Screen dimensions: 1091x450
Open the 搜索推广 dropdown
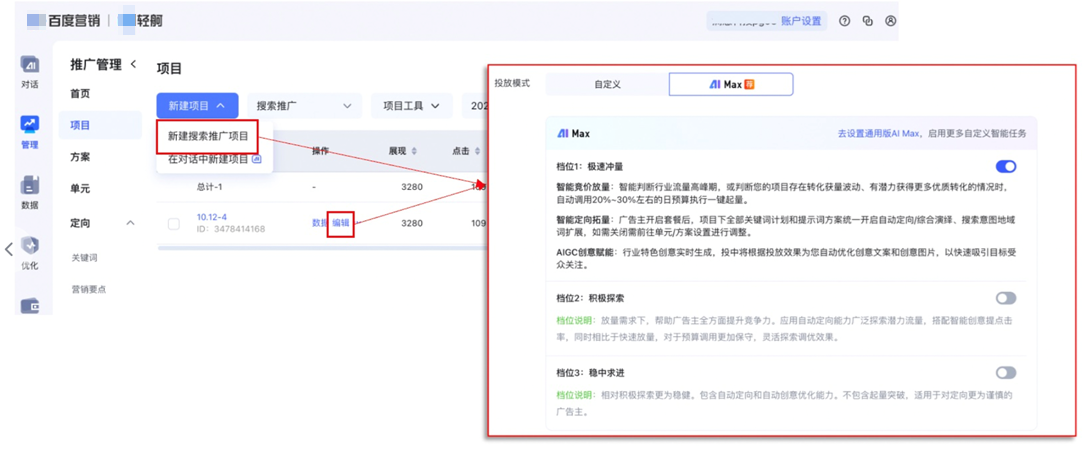click(305, 106)
